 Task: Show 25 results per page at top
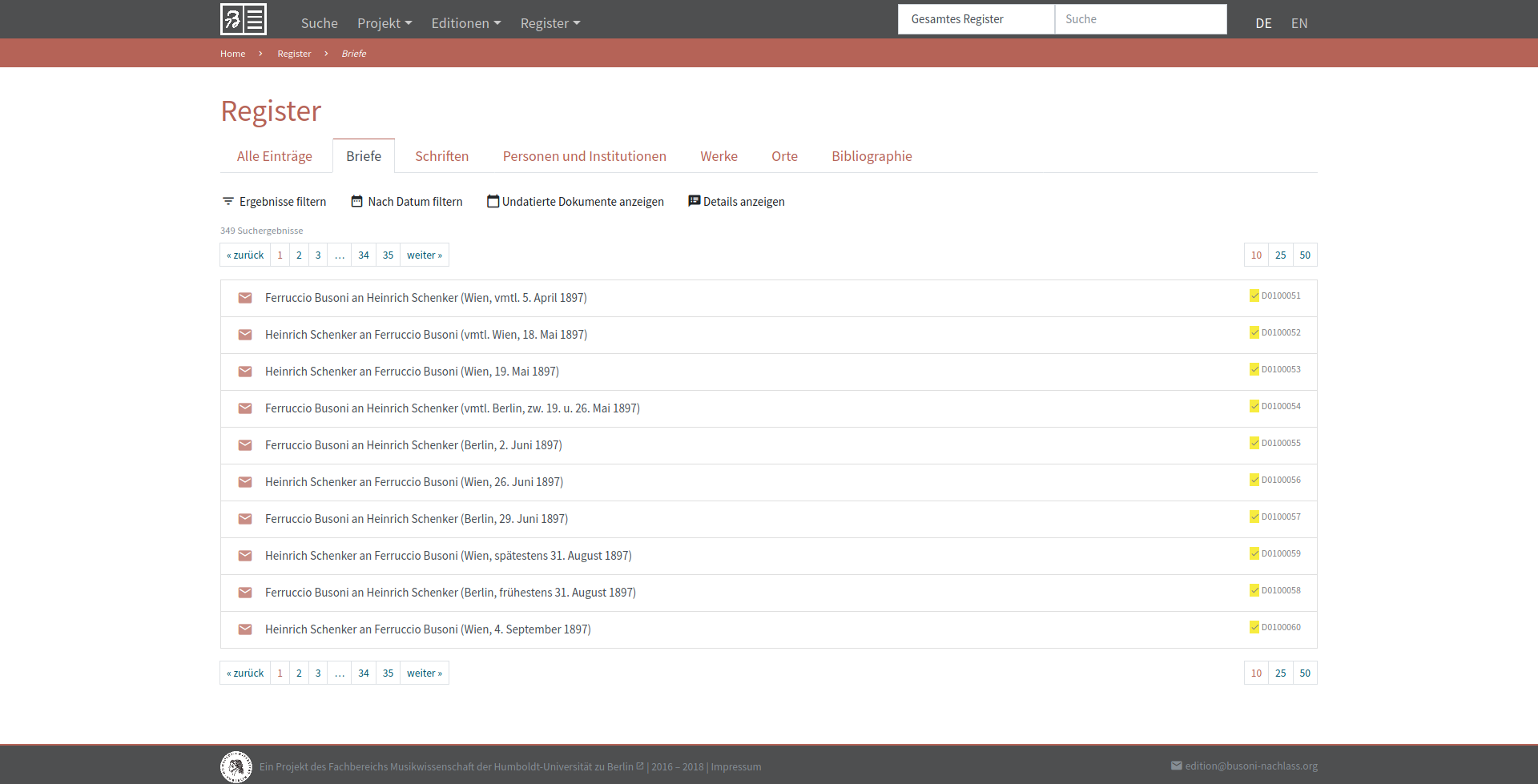click(1281, 255)
